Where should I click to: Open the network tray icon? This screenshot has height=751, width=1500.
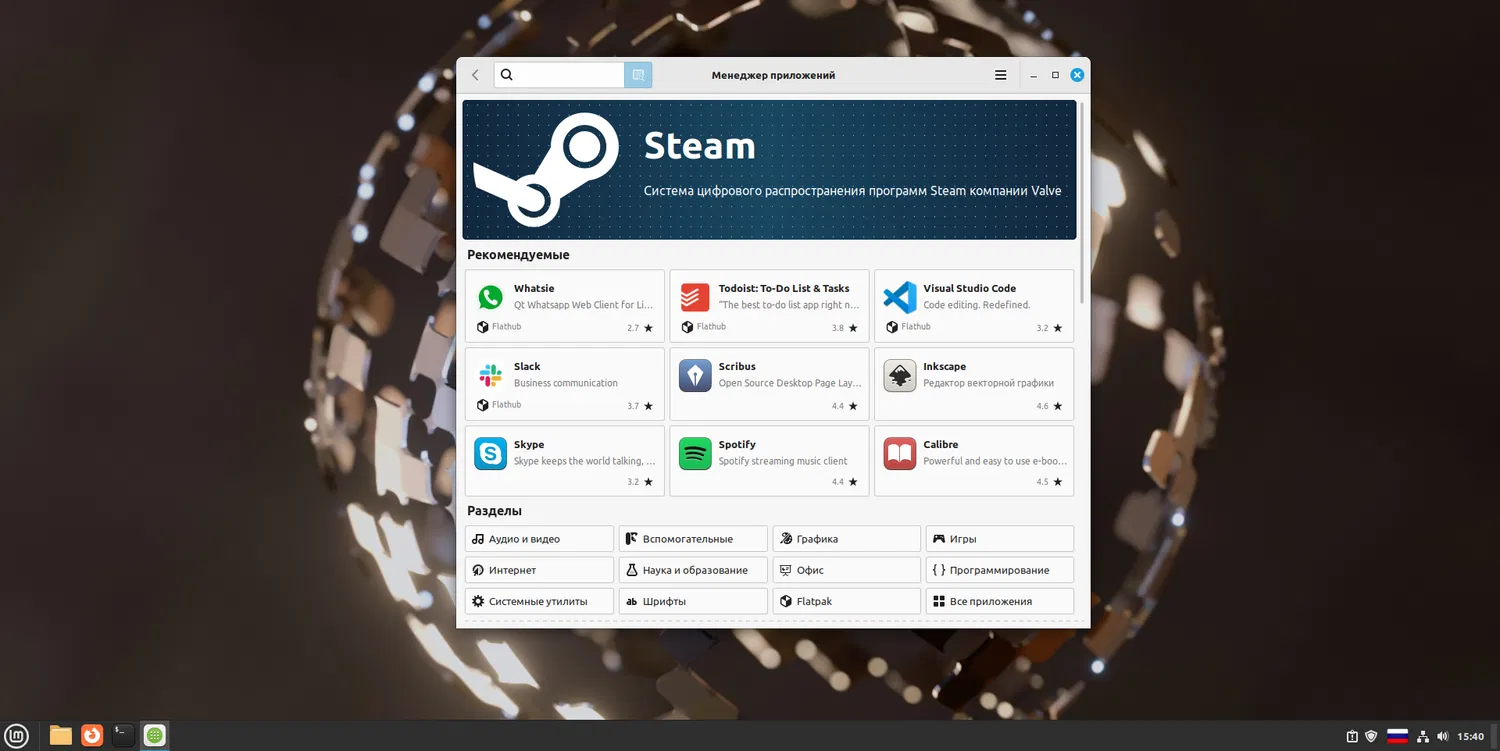tap(1423, 737)
